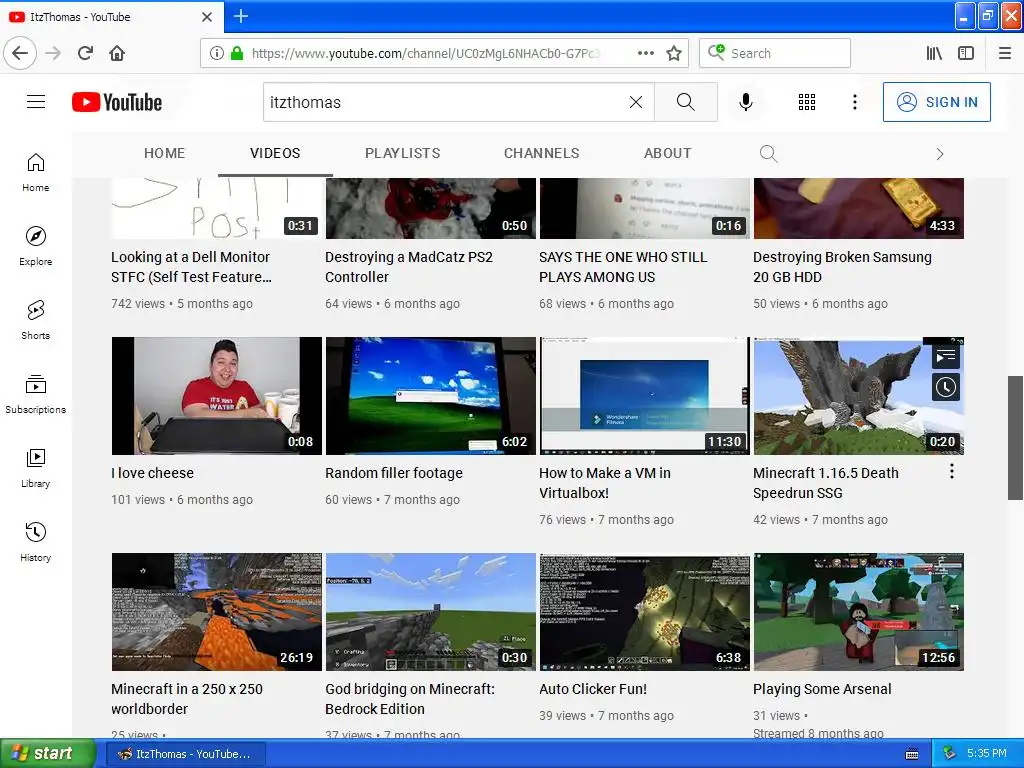Open the browser home page
The width and height of the screenshot is (1024, 768).
tap(117, 53)
